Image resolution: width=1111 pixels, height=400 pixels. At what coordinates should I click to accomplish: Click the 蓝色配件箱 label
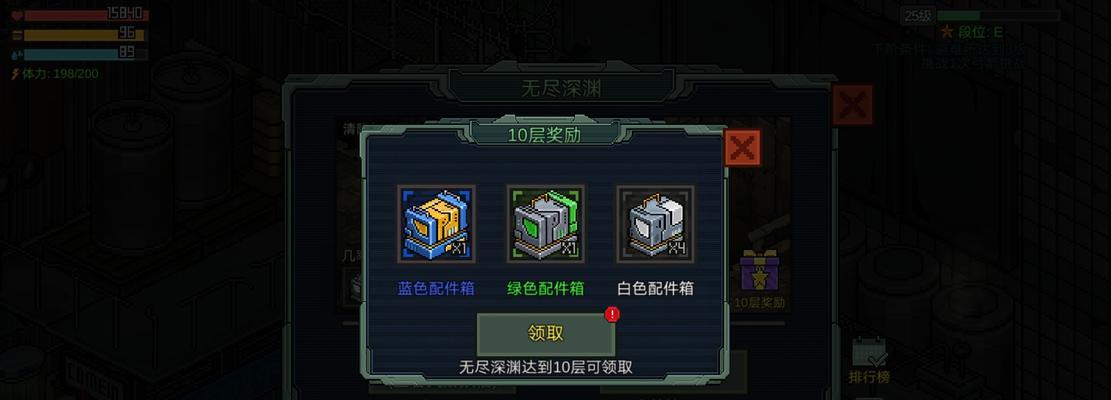436,289
